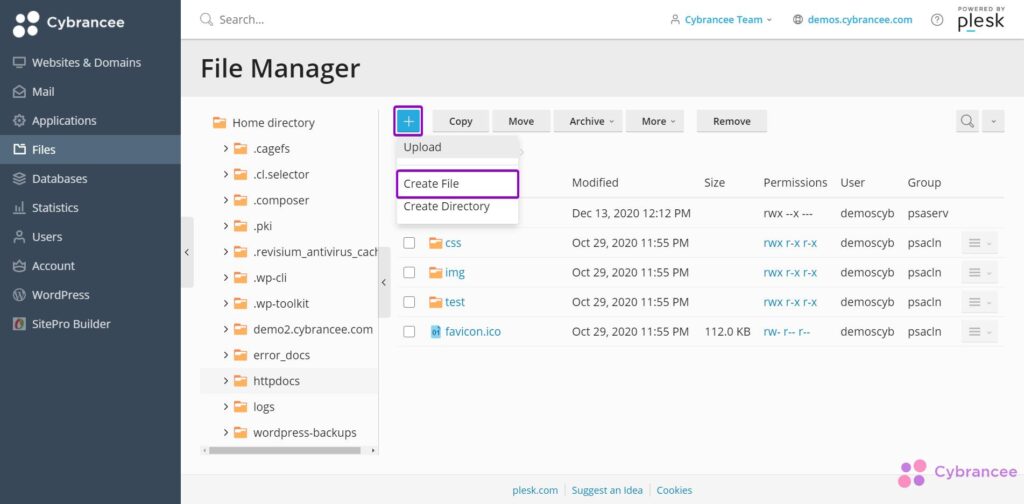Edit permissions rwx r-x r-x of css

(x=790, y=243)
